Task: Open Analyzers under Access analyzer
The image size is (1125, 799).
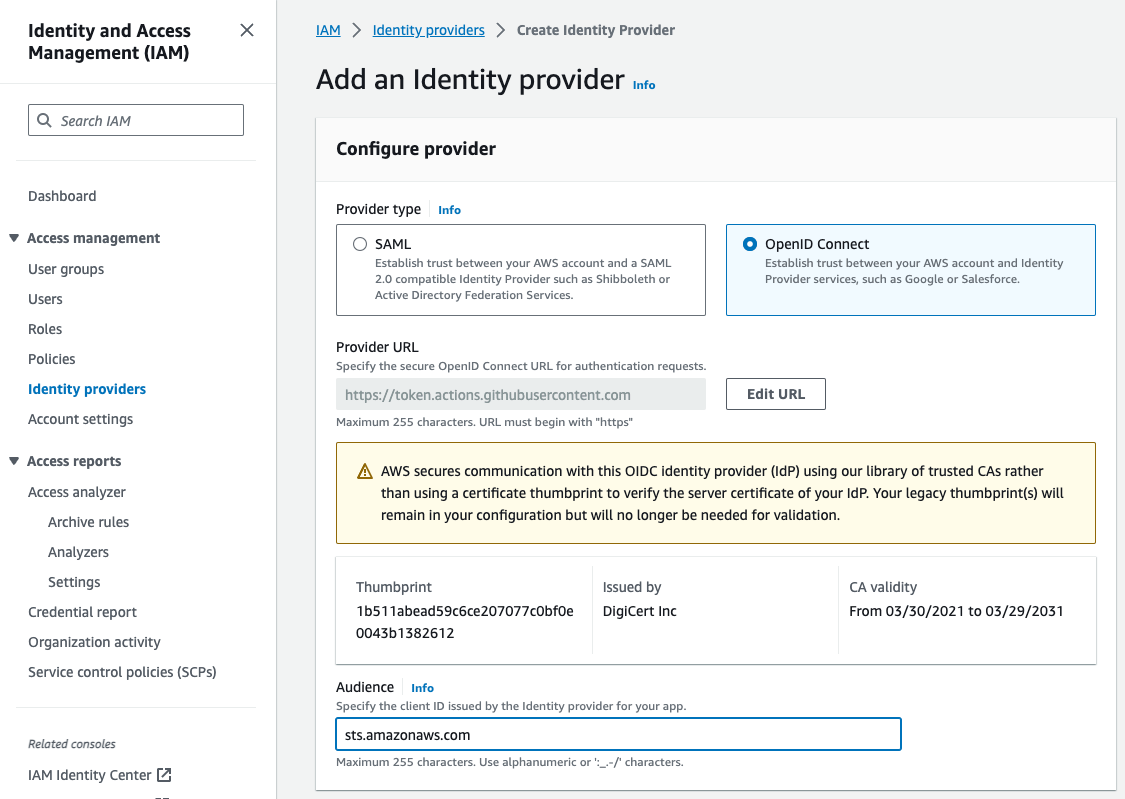Action: coord(78,552)
